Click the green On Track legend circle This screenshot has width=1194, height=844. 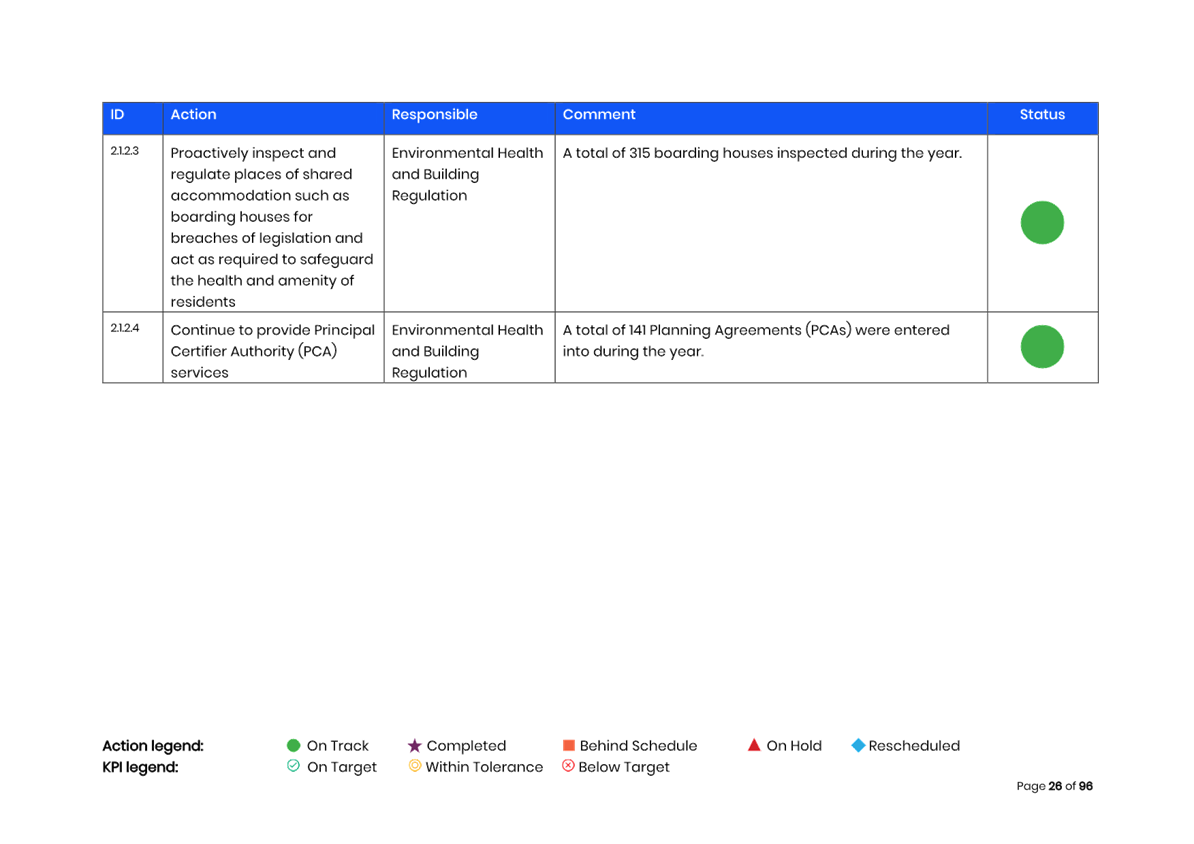(293, 745)
